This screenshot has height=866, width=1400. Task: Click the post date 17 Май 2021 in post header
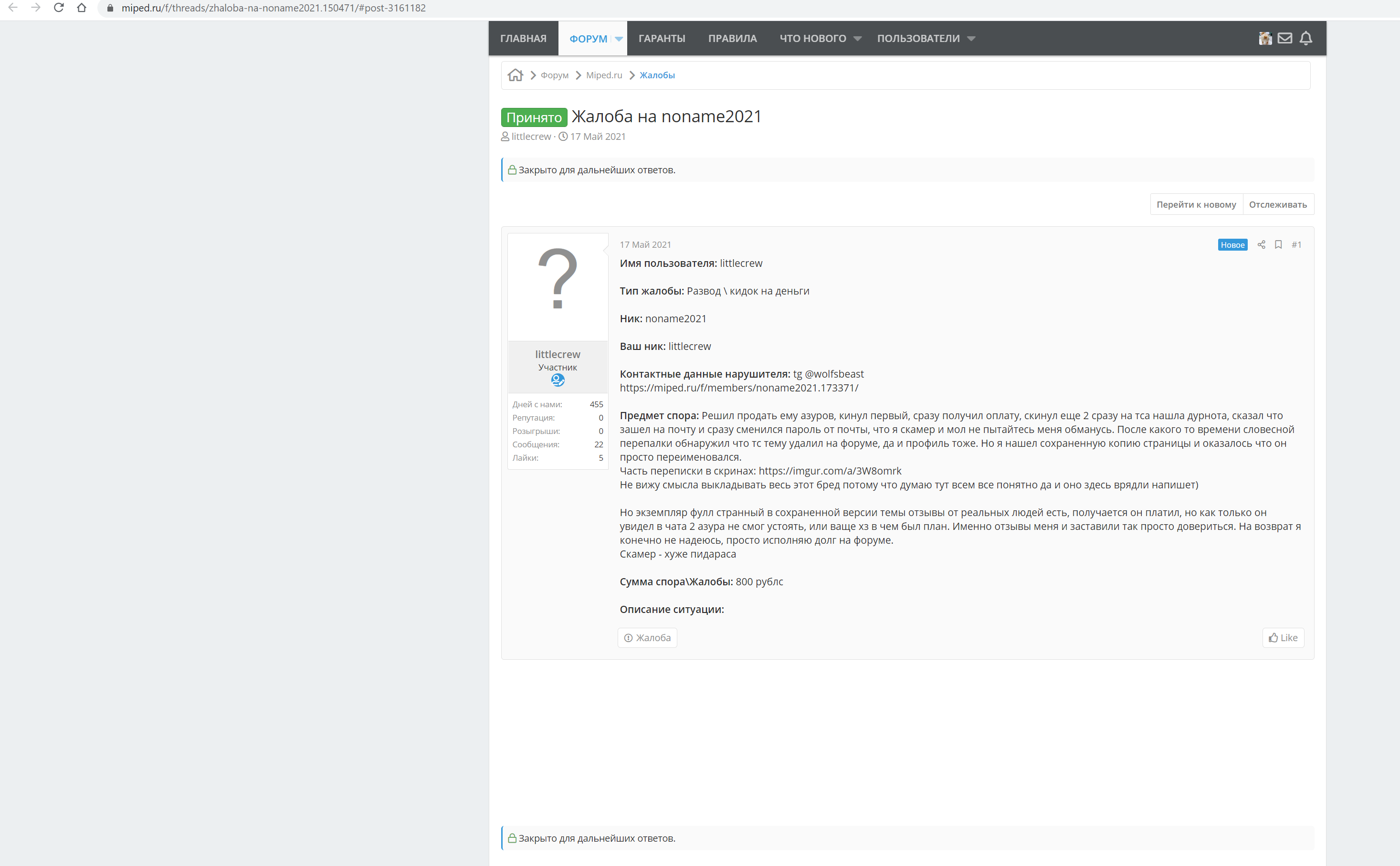pos(645,244)
